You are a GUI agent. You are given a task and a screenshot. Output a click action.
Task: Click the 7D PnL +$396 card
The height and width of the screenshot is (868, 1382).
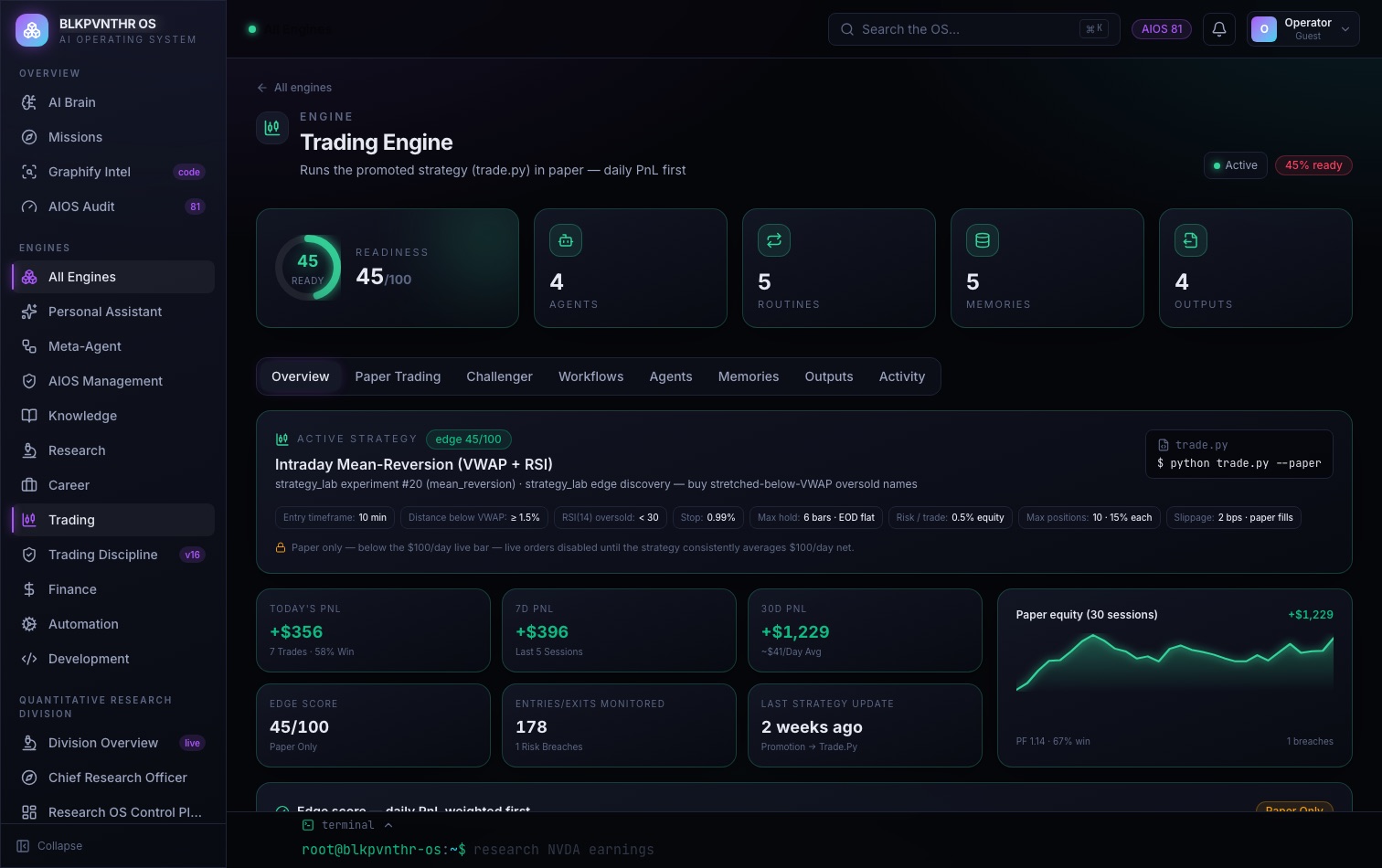[619, 630]
